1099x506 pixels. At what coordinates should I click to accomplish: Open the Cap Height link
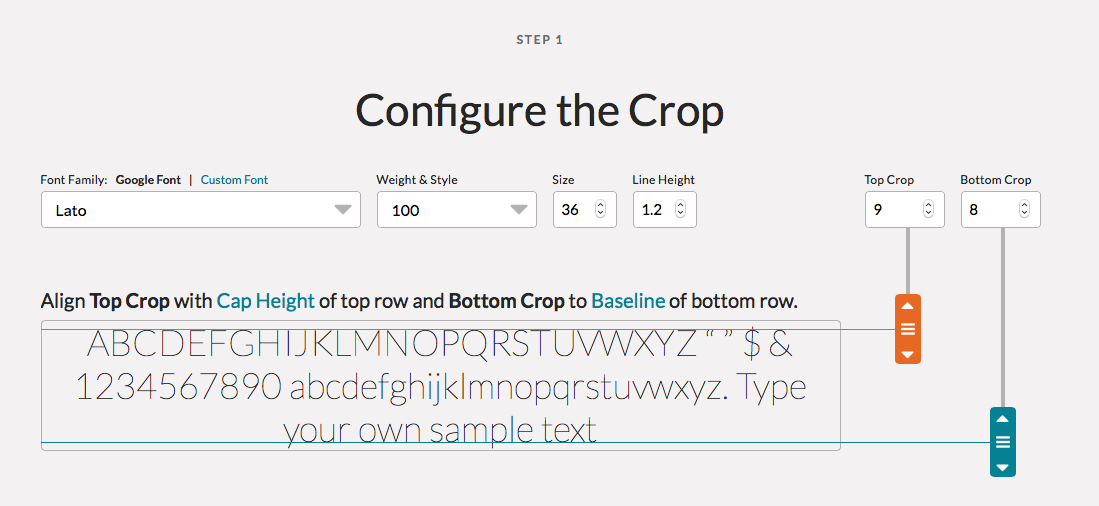[266, 301]
